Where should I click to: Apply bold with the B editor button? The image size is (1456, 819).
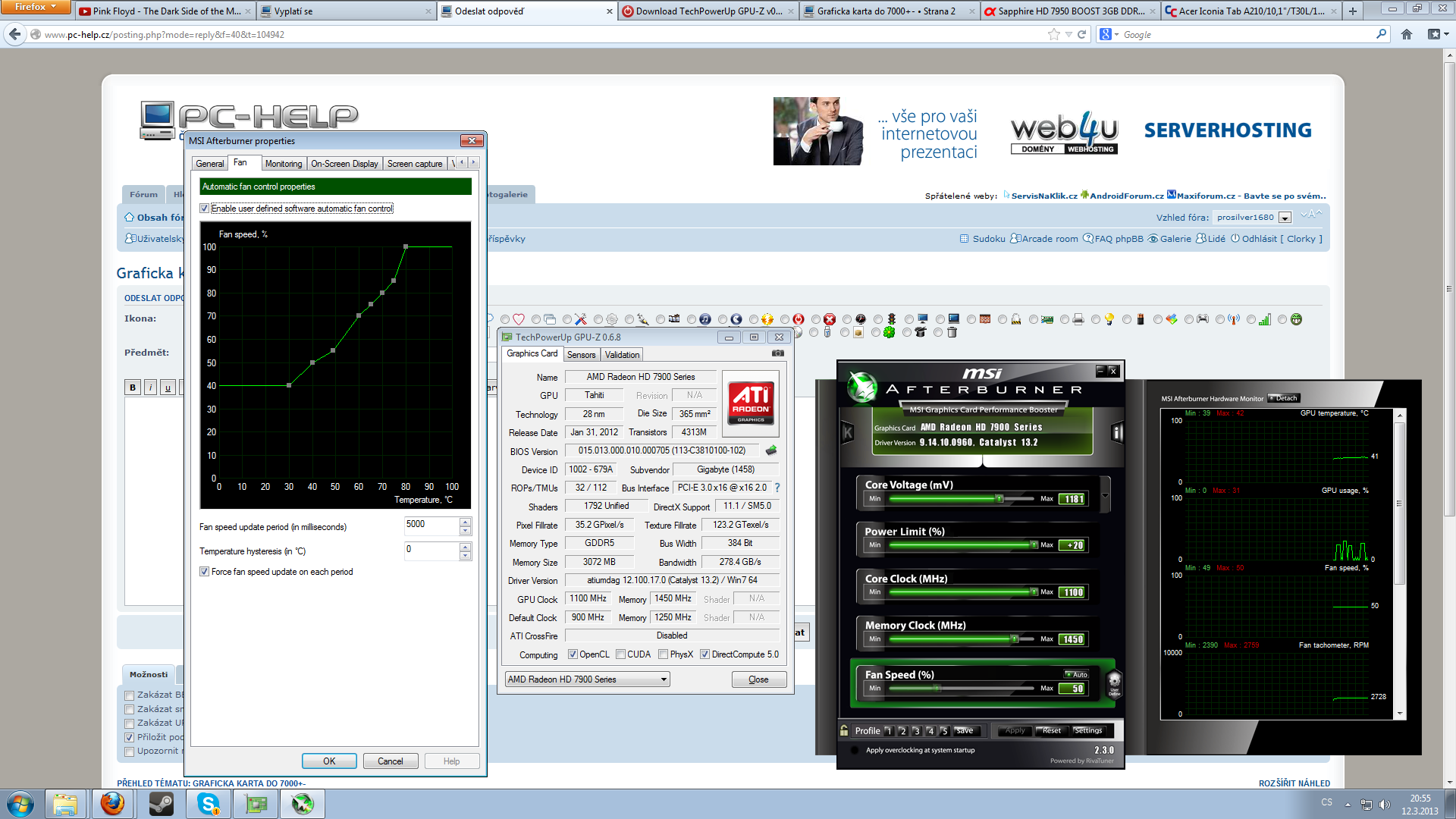click(133, 388)
